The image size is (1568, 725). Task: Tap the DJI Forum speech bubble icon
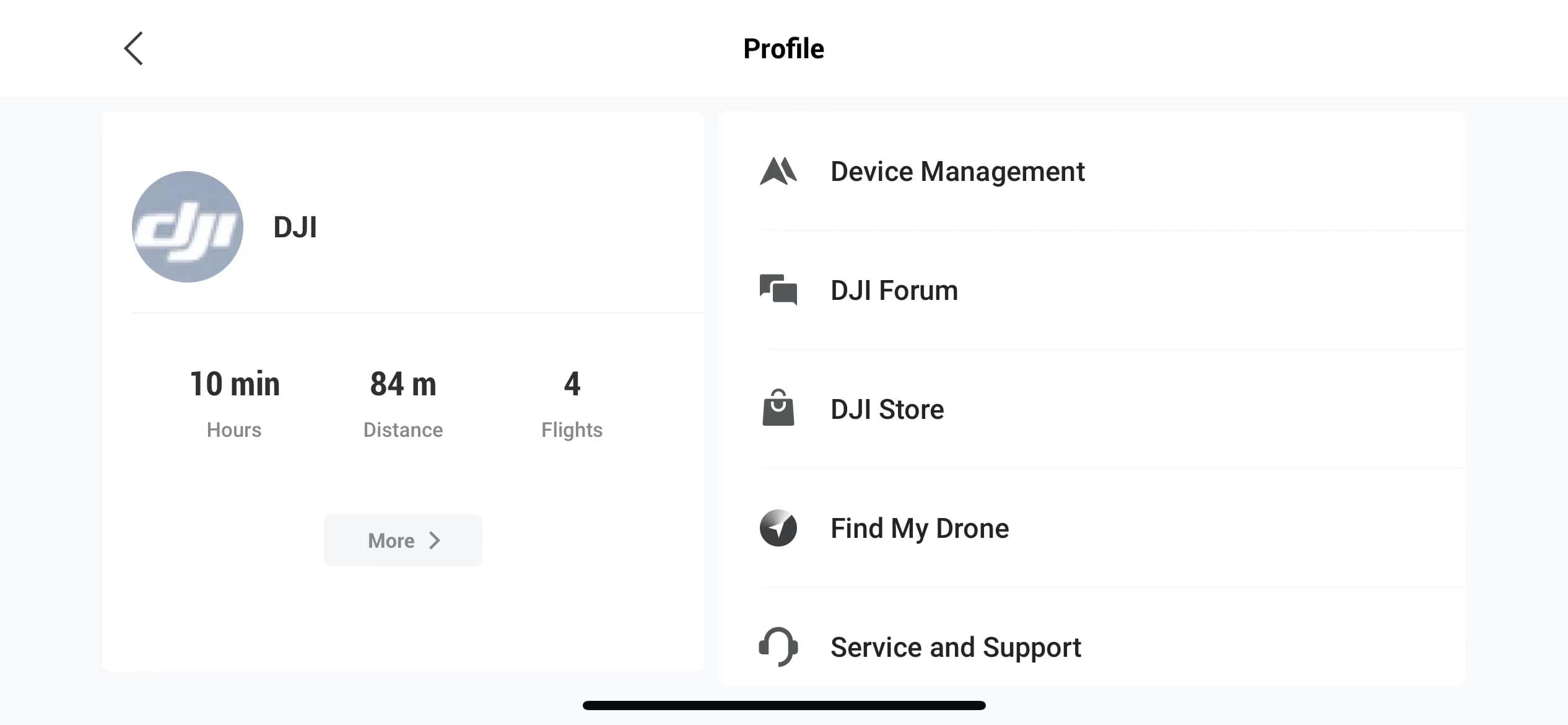[x=779, y=289]
